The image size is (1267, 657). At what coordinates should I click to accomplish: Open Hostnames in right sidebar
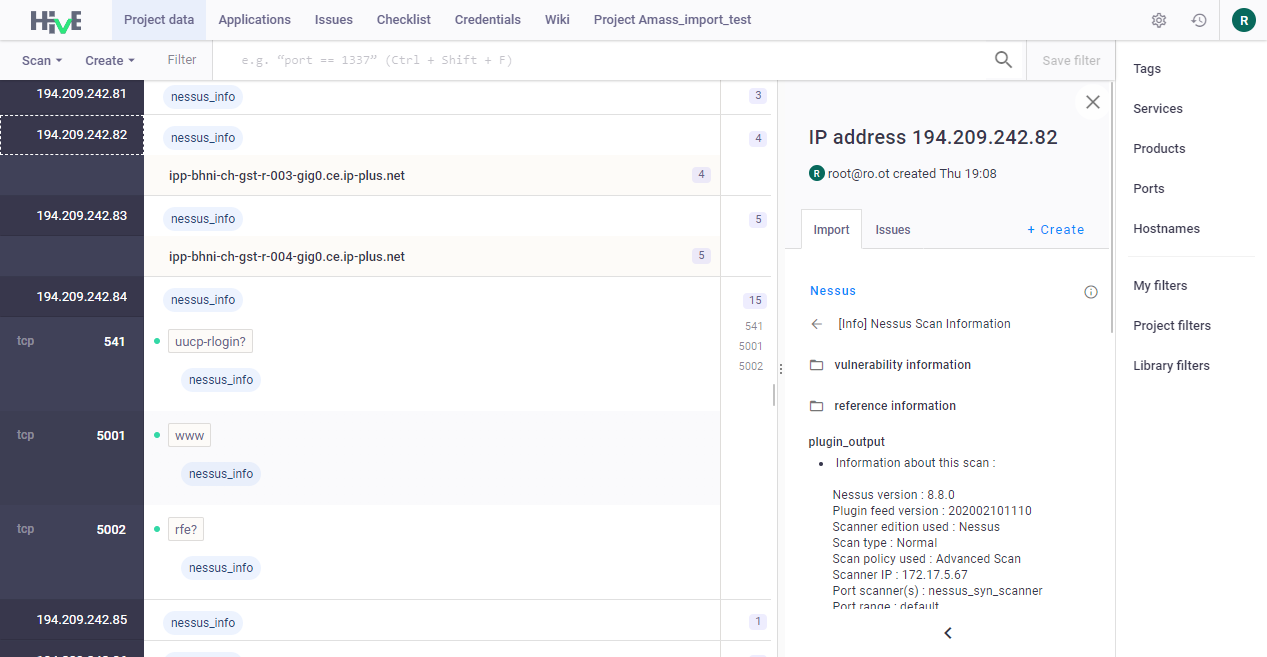[x=1166, y=229]
